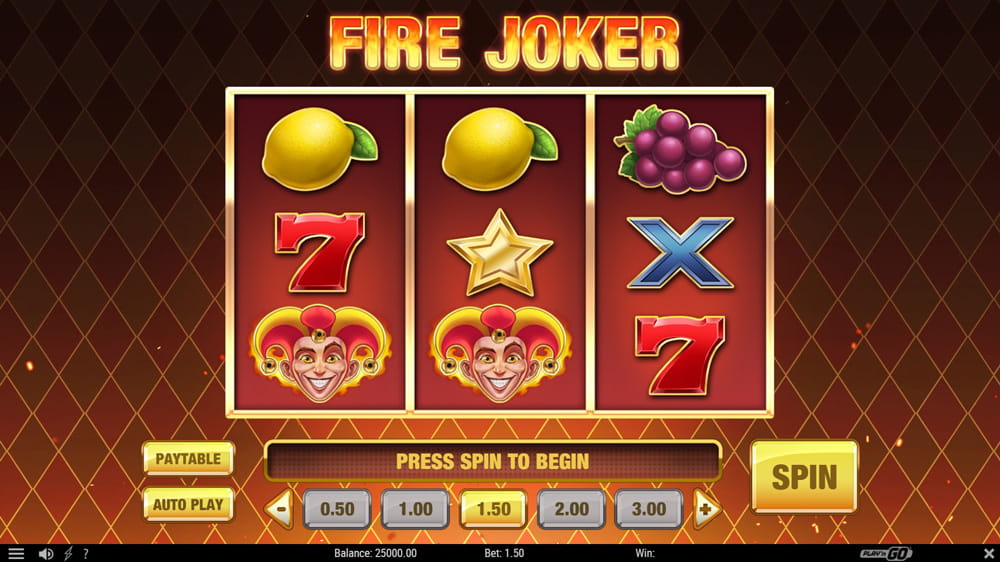This screenshot has height=562, width=1000.
Task: Click the joker face on the left reel
Action: tap(320, 353)
